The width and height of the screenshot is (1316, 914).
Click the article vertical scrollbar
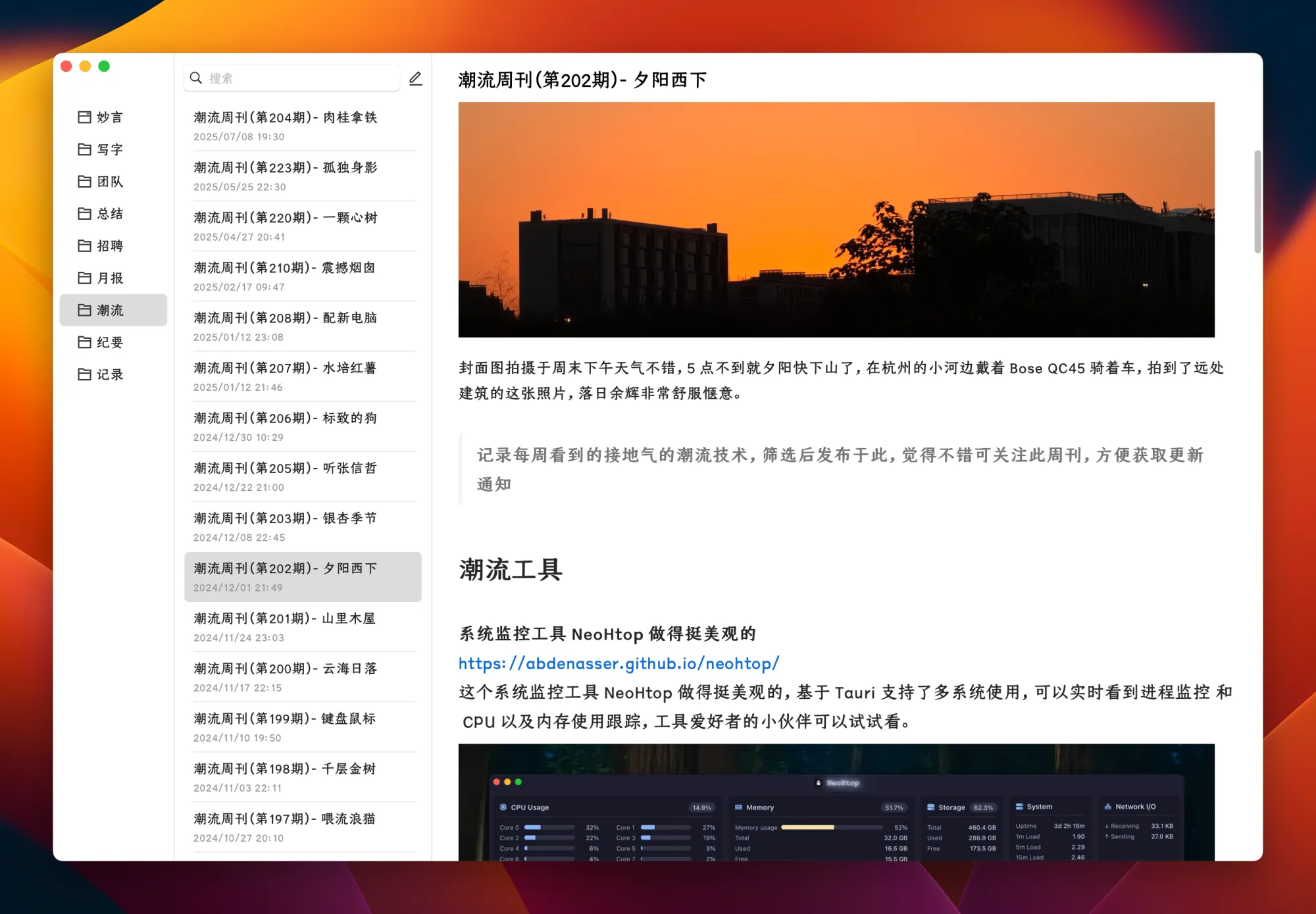(x=1257, y=201)
